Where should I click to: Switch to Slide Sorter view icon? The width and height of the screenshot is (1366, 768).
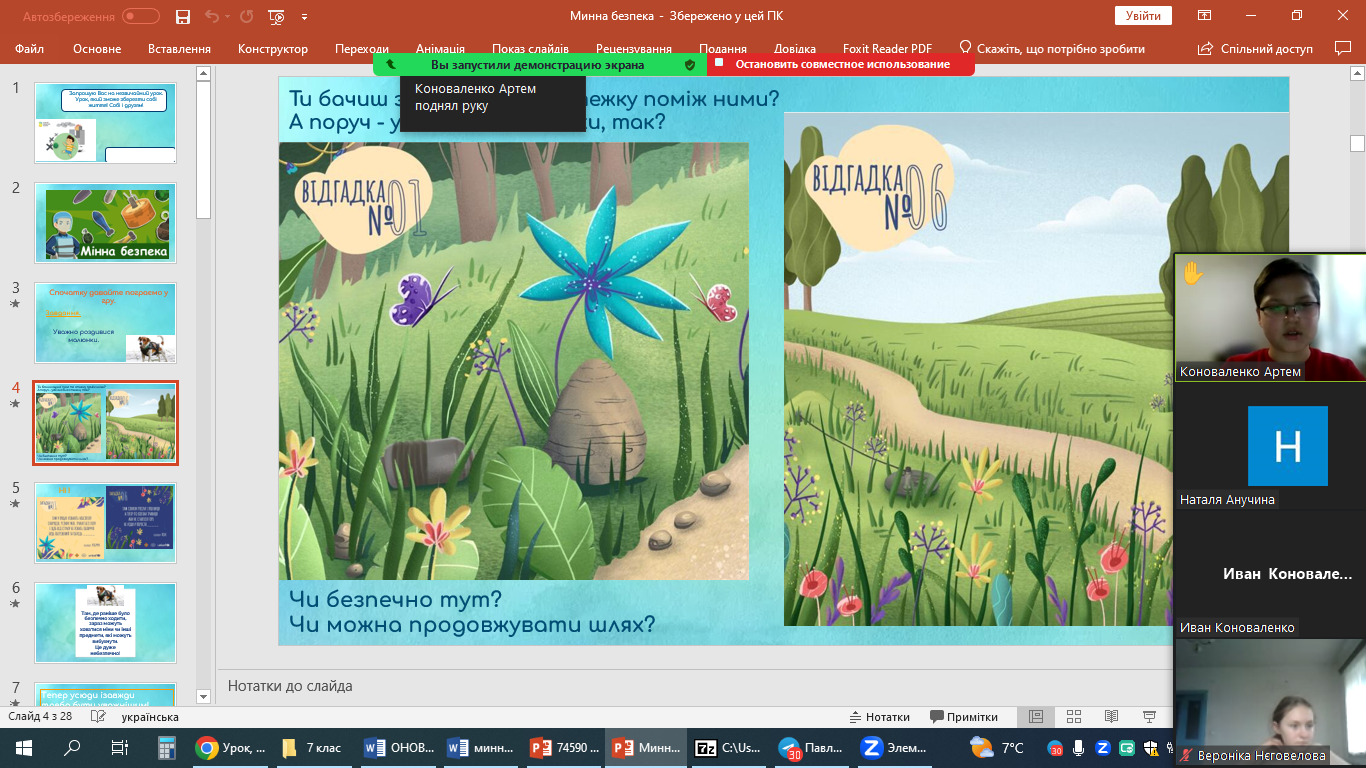click(1073, 717)
